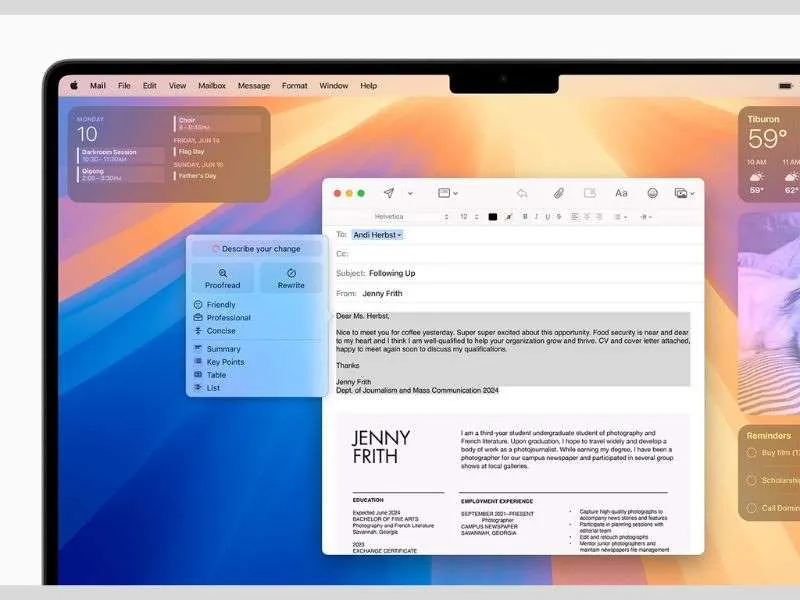
Task: Open the Mail menu
Action: (98, 86)
